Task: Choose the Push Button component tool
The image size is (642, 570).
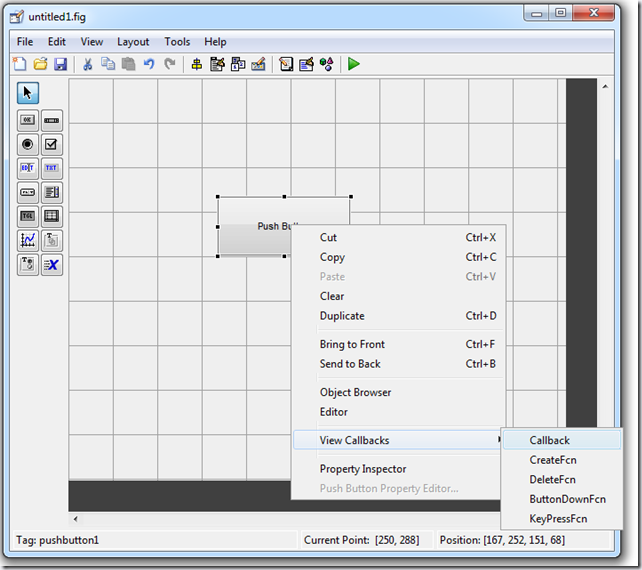Action: [x=28, y=120]
